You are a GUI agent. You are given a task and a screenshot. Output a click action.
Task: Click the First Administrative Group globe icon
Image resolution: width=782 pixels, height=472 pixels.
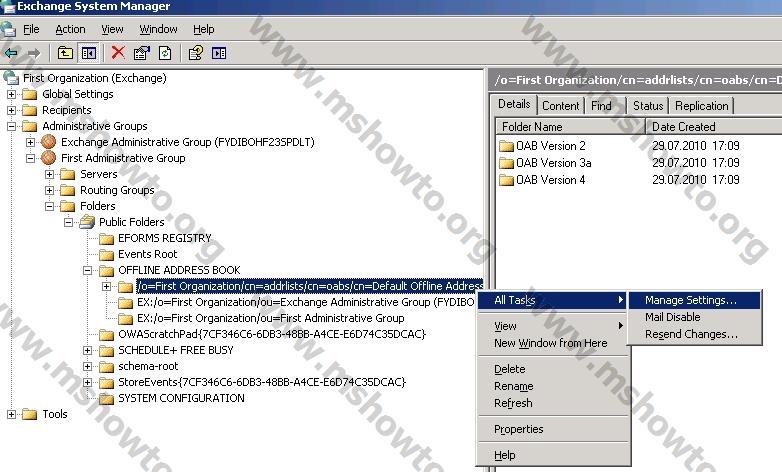[x=49, y=158]
